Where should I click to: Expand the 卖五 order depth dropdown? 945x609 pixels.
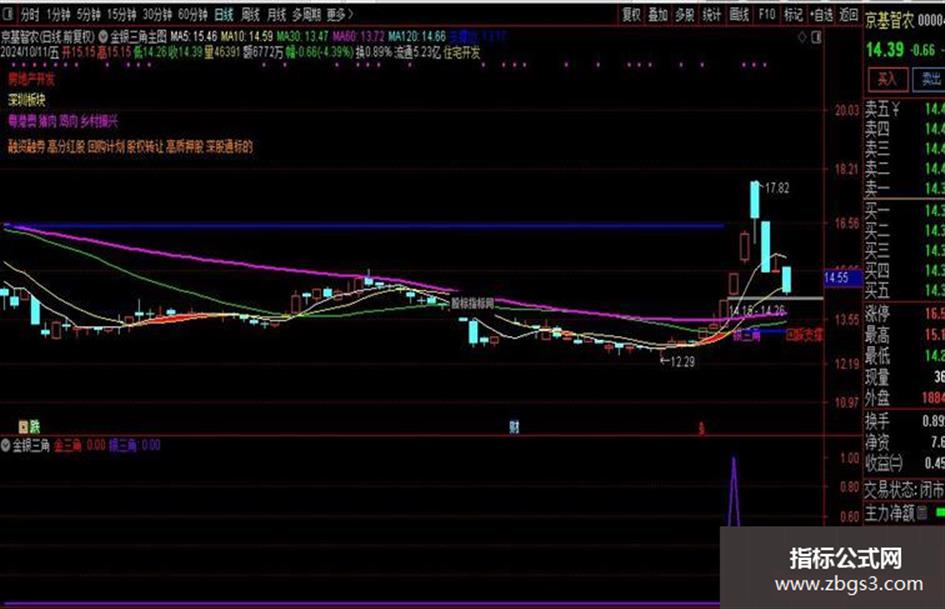click(896, 109)
